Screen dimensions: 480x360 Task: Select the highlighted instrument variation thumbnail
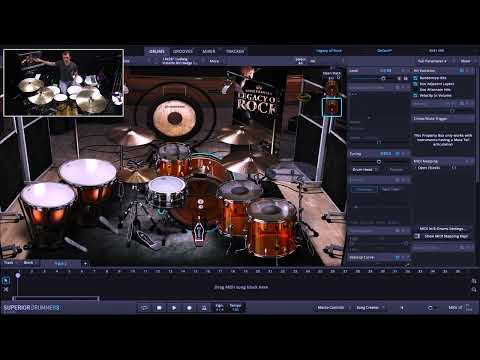[332, 107]
